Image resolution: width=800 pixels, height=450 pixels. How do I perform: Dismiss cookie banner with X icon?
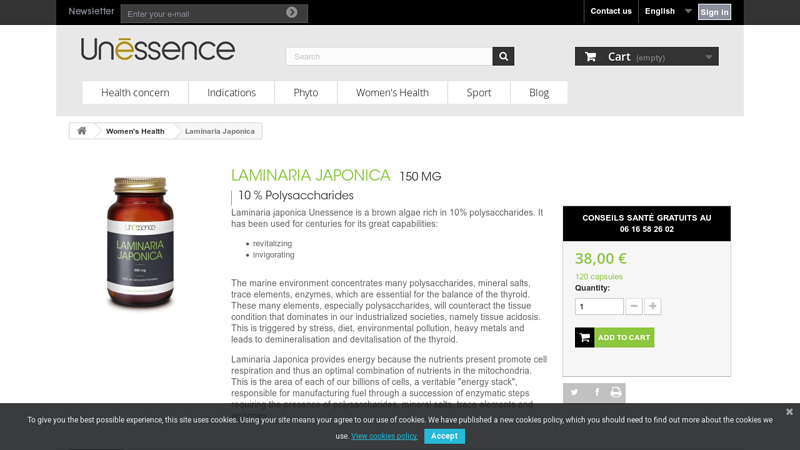(789, 411)
